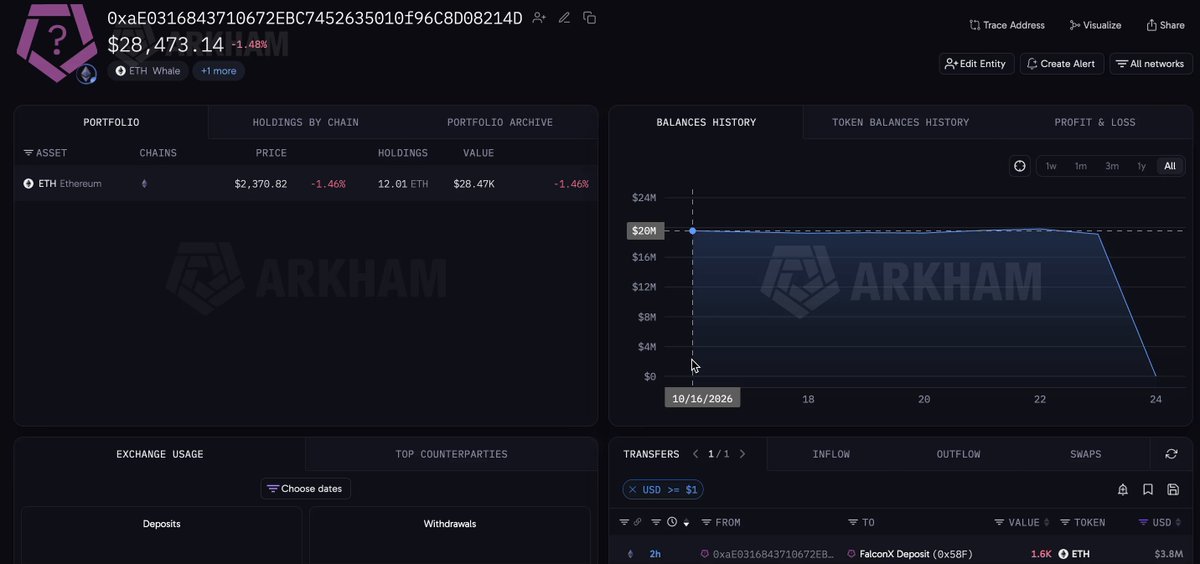The width and height of the screenshot is (1200, 564).
Task: Copy the wallet address with the copy icon
Action: (590, 18)
